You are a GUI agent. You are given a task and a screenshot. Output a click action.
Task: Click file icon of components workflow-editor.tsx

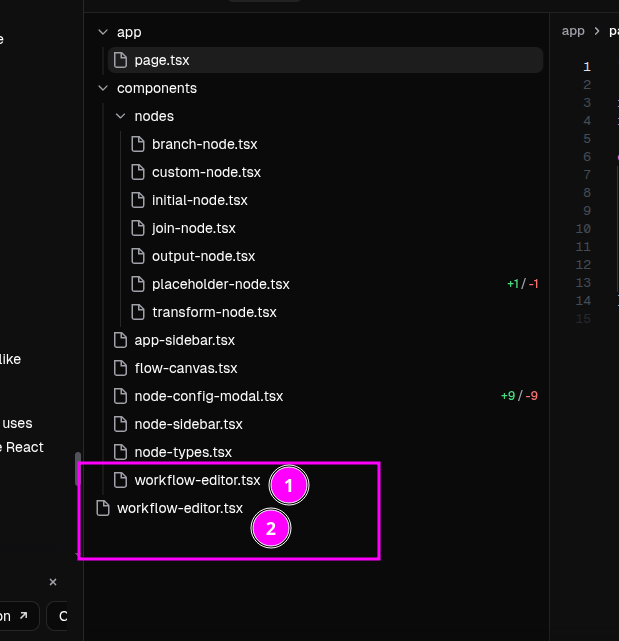120,480
